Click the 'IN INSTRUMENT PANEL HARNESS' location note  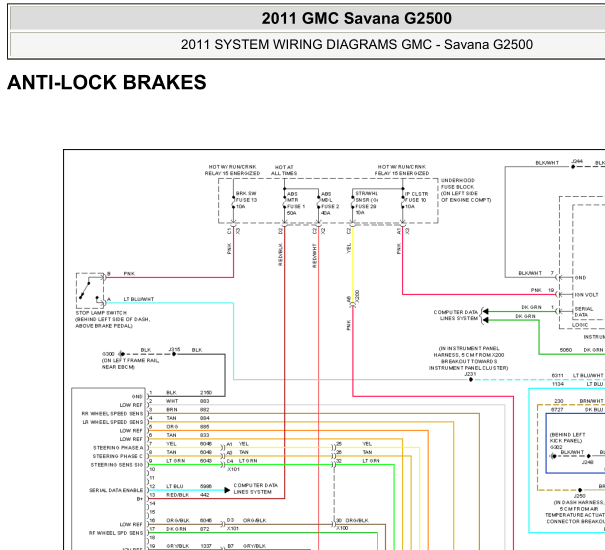pyautogui.click(x=468, y=358)
